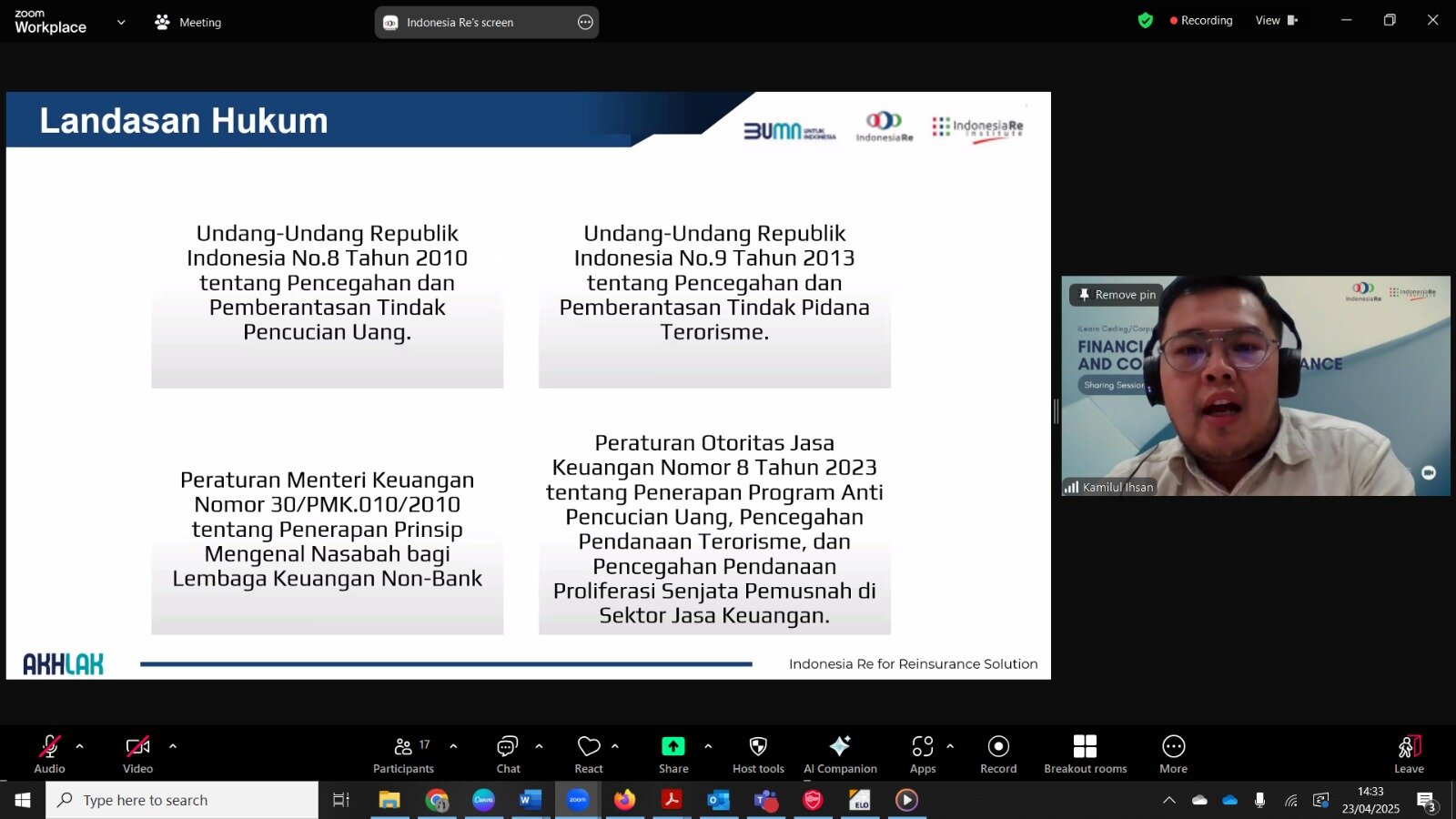Launch AI Companion
This screenshot has height=819, width=1456.
[840, 753]
